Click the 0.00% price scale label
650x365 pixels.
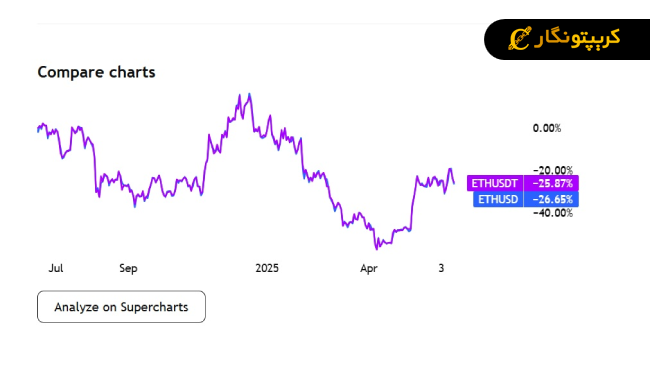tap(547, 128)
